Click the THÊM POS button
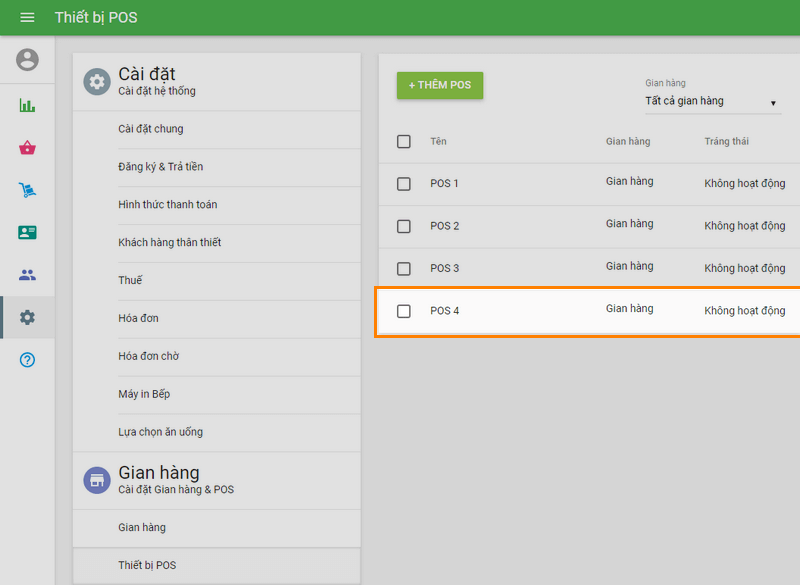The width and height of the screenshot is (800, 585). [x=440, y=85]
